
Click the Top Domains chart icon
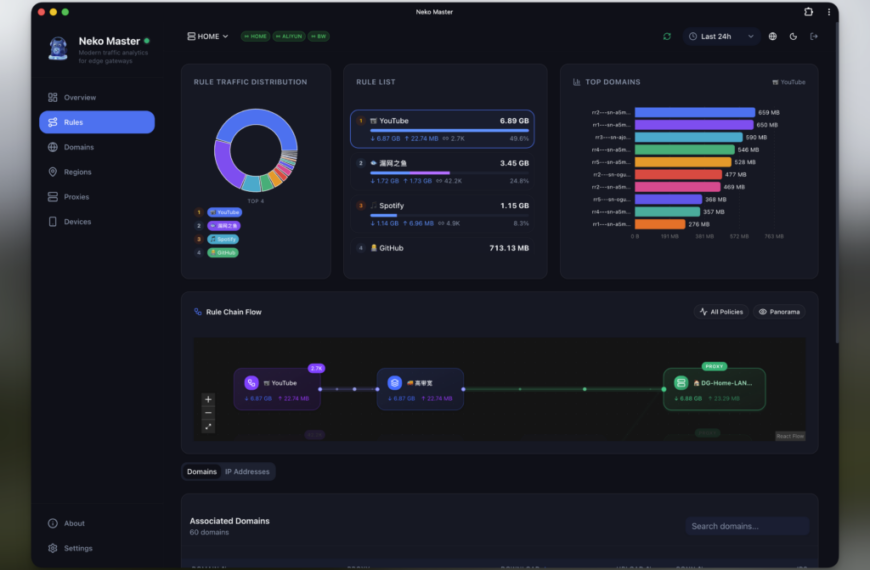point(576,82)
